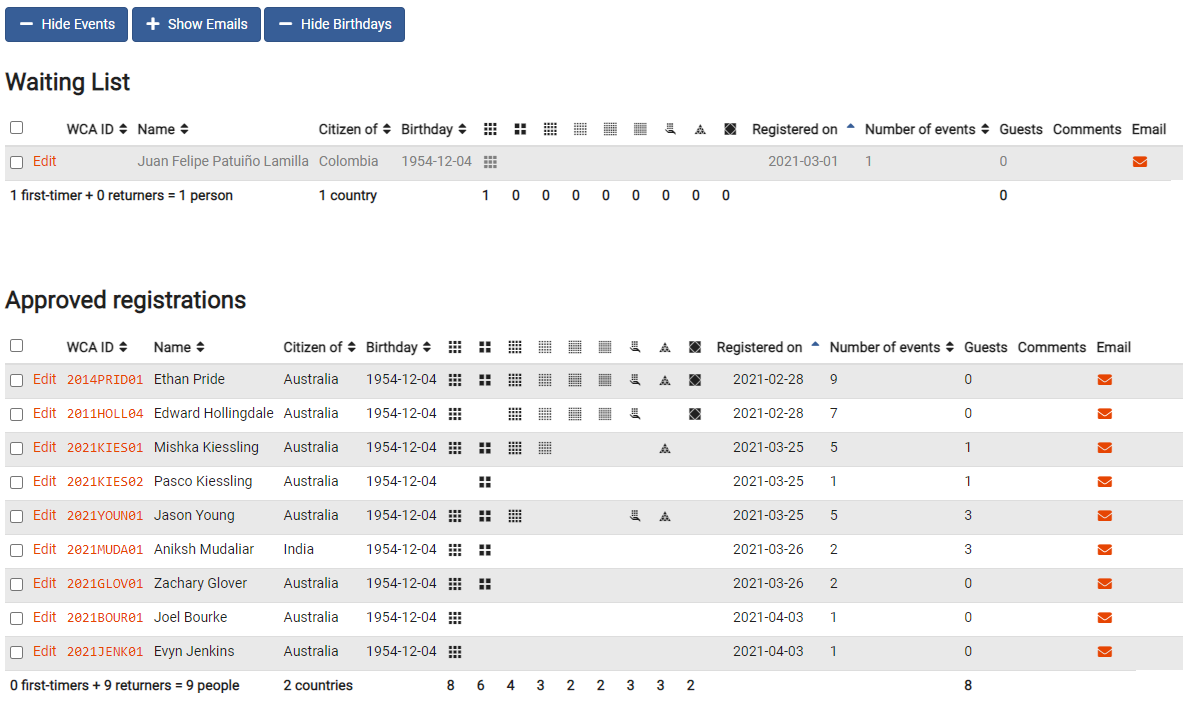Open email icon for Juan Felipe Patuiño Lamilla
This screenshot has width=1183, height=713.
point(1140,161)
